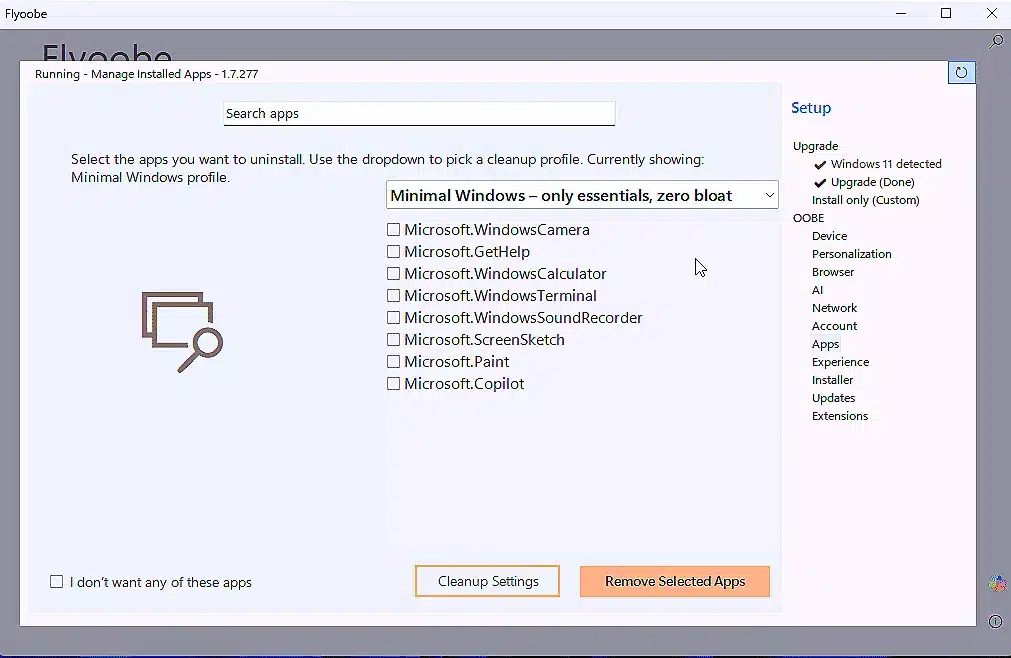Image resolution: width=1011 pixels, height=658 pixels.
Task: Go to the Updates section
Action: (833, 397)
